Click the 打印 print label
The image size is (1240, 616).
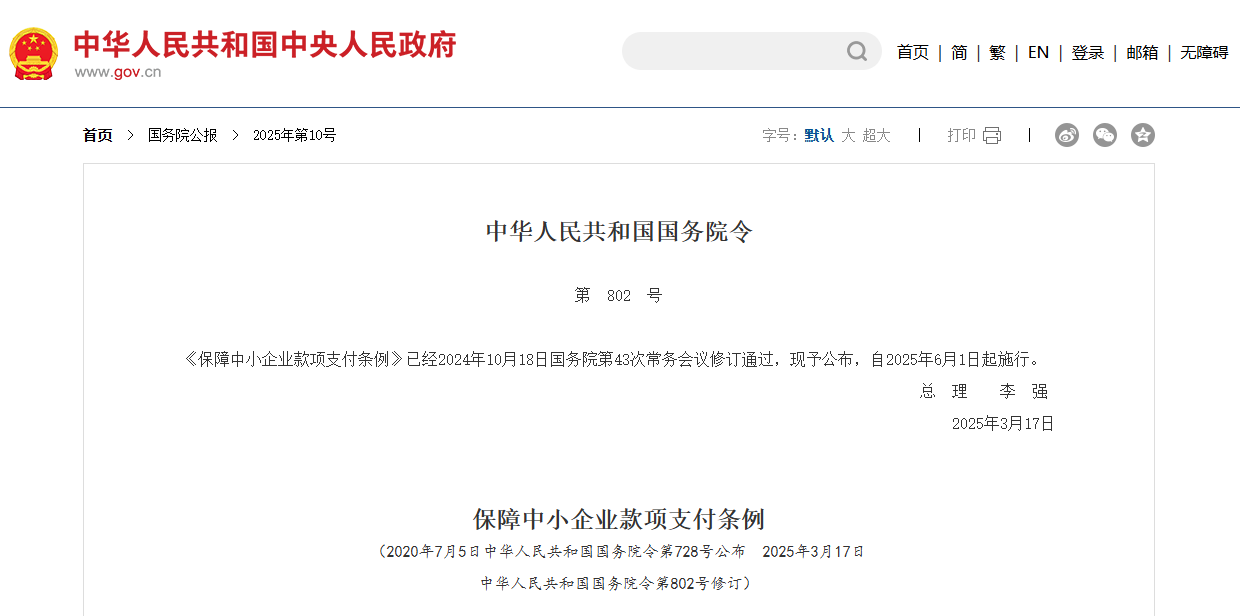click(x=961, y=135)
